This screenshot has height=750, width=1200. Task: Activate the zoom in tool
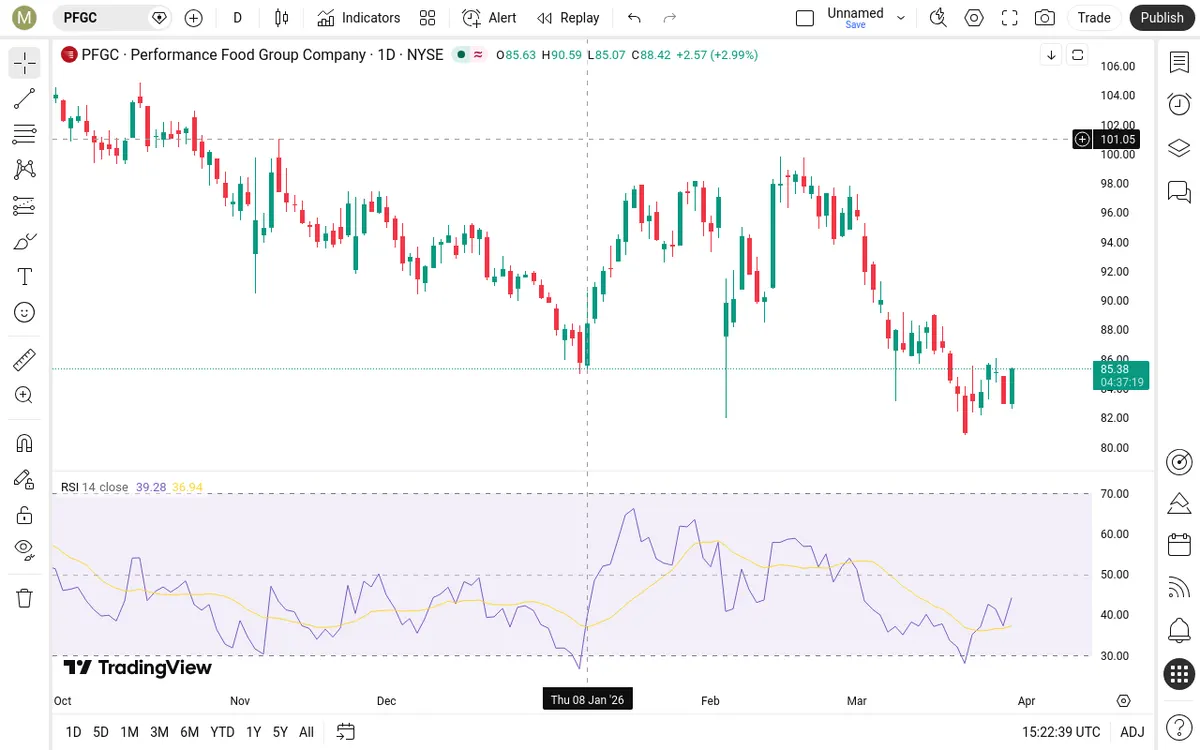coord(25,395)
